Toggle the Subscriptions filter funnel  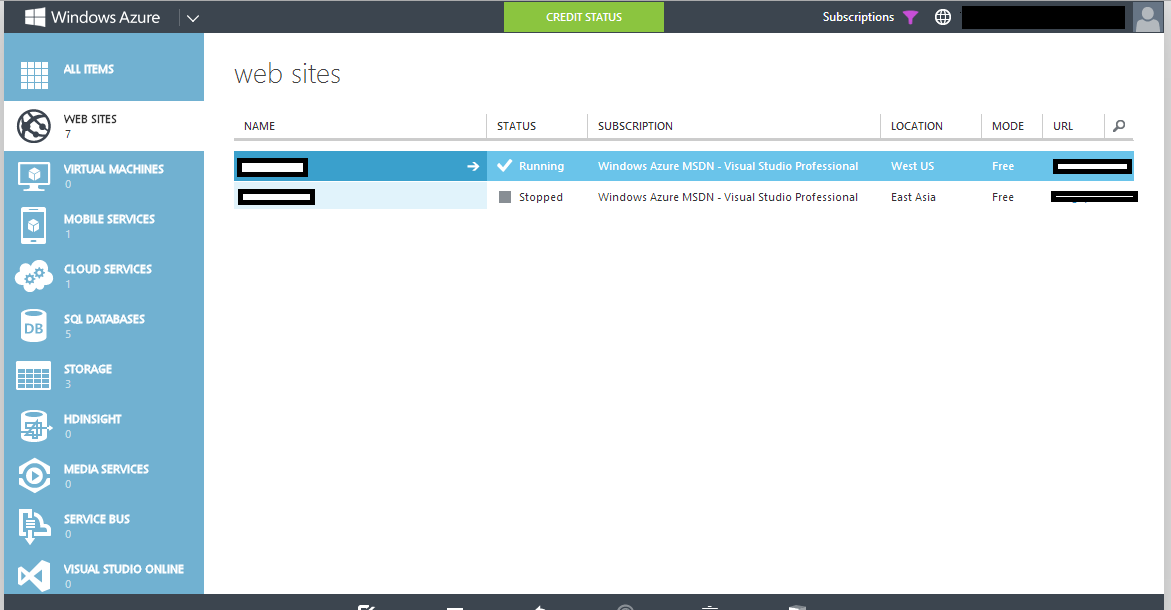click(x=909, y=17)
